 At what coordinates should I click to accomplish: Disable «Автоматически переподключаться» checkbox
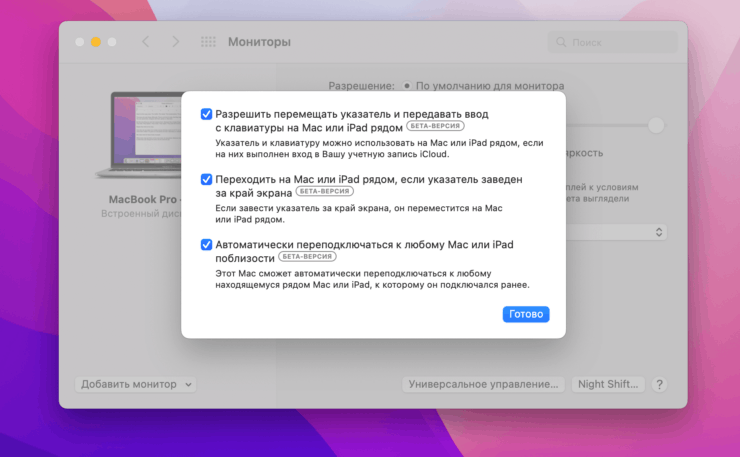click(x=206, y=244)
